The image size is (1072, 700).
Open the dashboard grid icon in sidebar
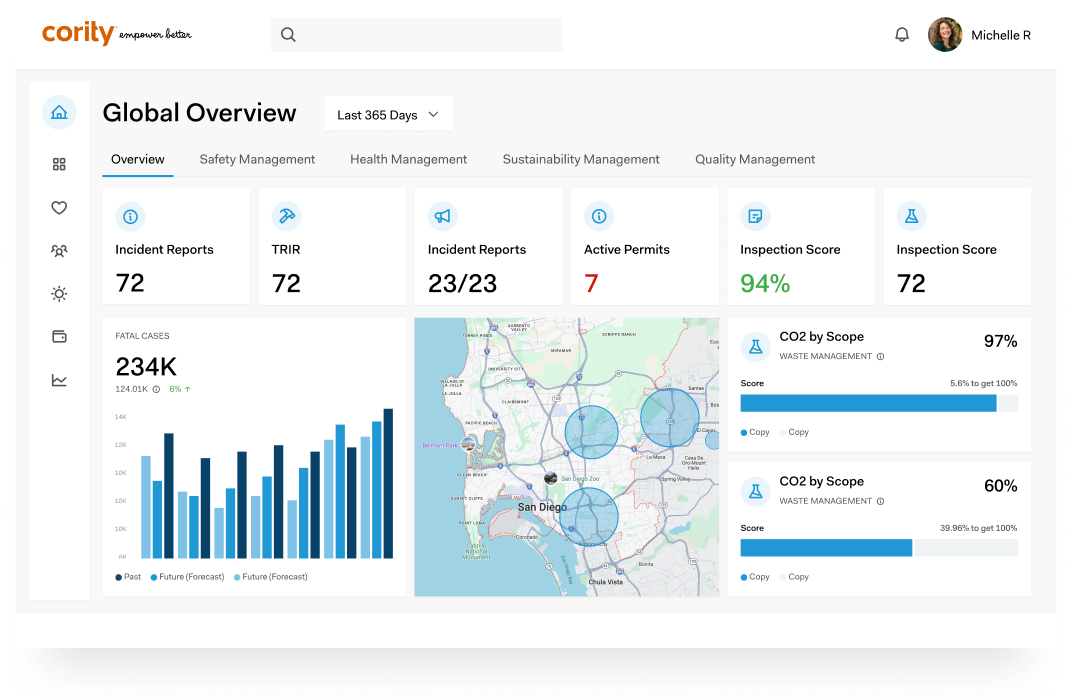pyautogui.click(x=59, y=163)
